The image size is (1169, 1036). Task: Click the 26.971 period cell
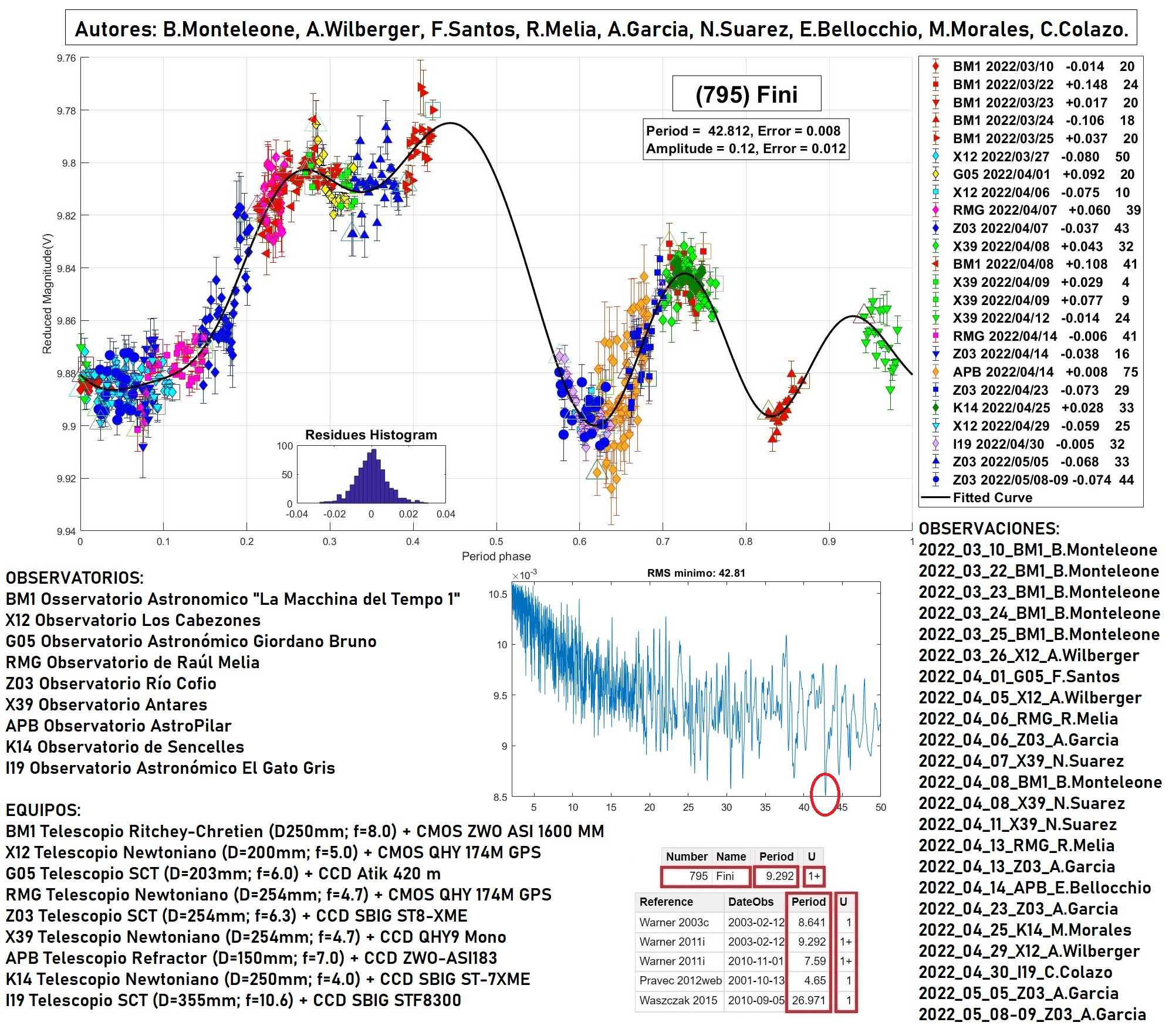pyautogui.click(x=809, y=1000)
